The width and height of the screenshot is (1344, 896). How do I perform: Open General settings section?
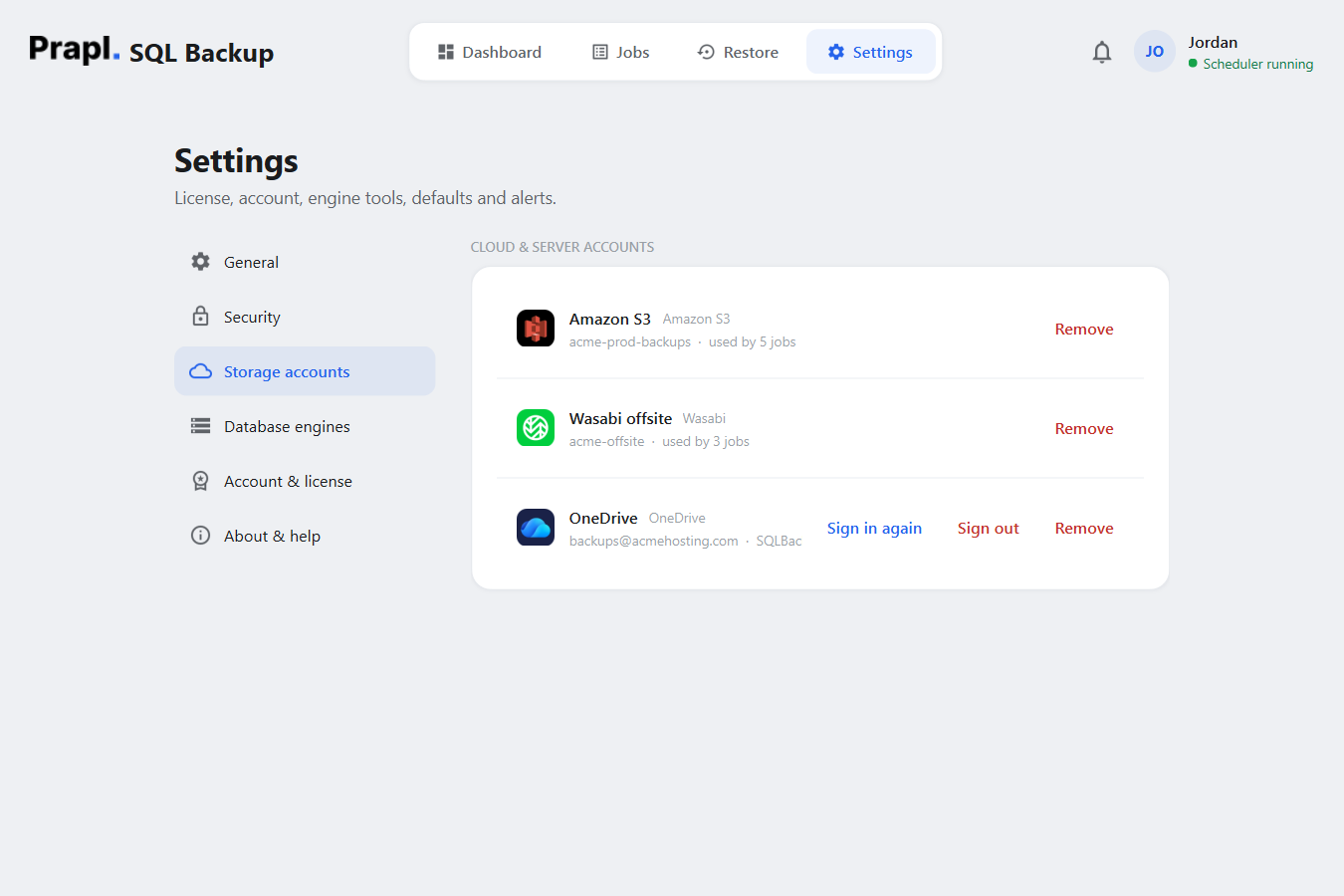coord(305,262)
